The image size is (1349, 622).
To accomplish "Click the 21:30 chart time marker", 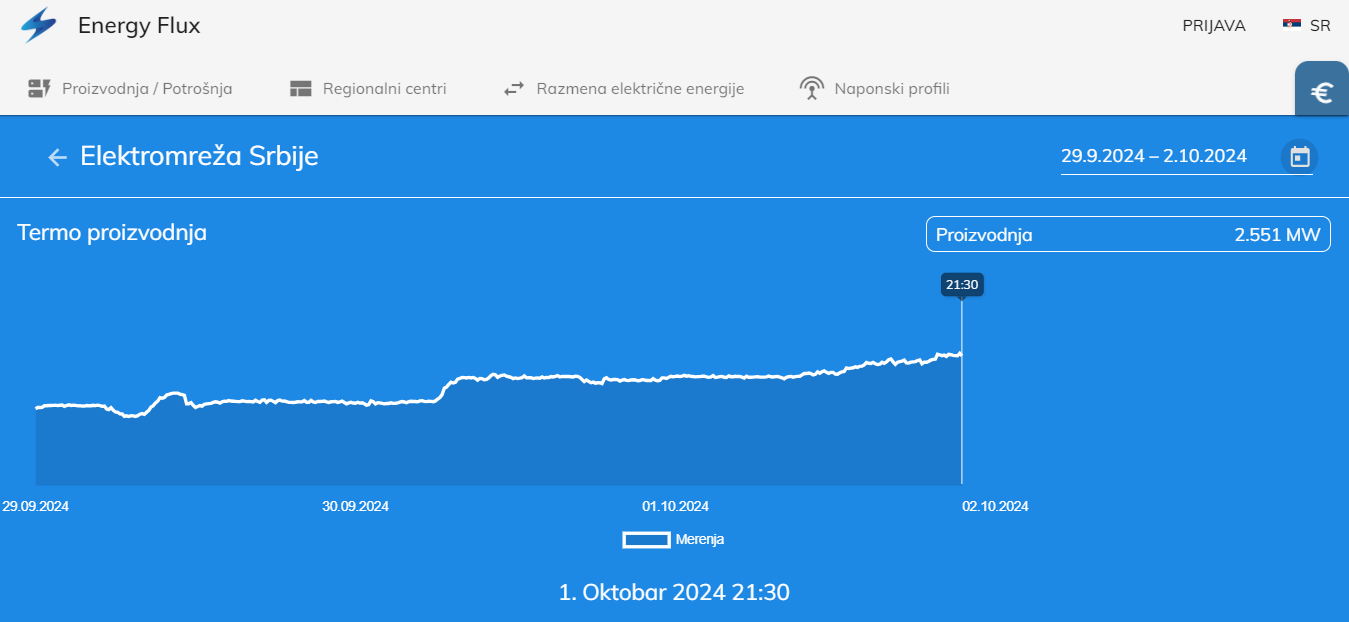I will click(x=962, y=285).
